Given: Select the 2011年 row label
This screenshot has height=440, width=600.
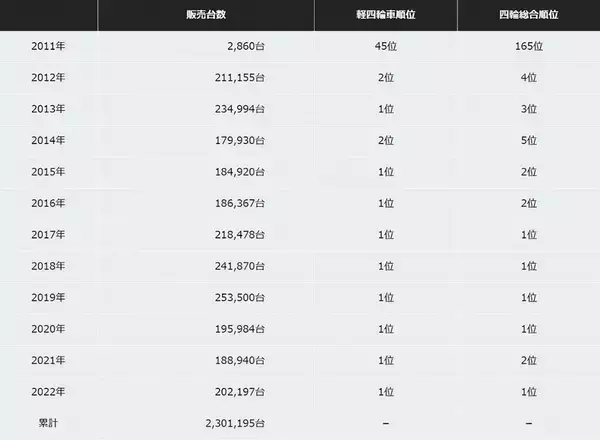Looking at the screenshot, I should [48, 46].
